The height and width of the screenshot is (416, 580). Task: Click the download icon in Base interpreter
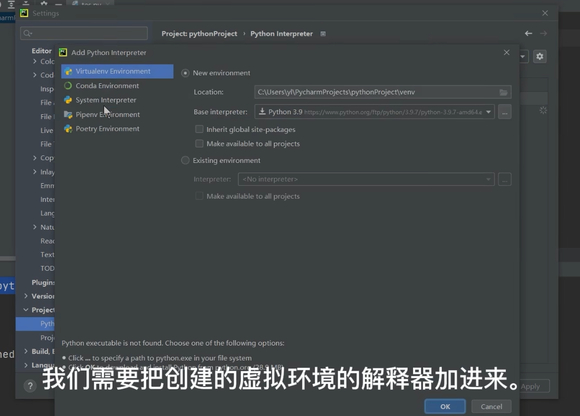pyautogui.click(x=262, y=111)
